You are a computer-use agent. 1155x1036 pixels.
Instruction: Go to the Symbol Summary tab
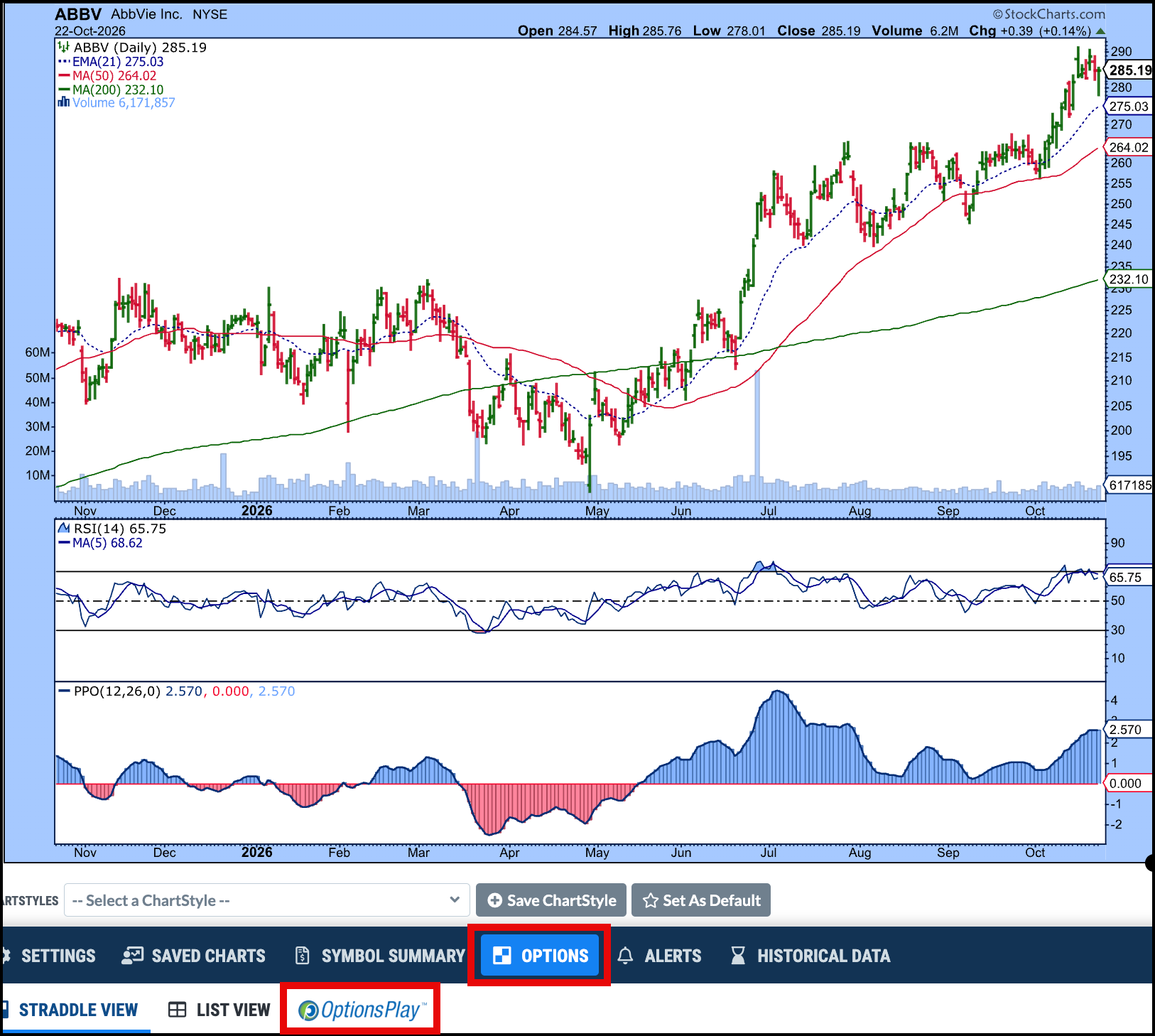(380, 956)
